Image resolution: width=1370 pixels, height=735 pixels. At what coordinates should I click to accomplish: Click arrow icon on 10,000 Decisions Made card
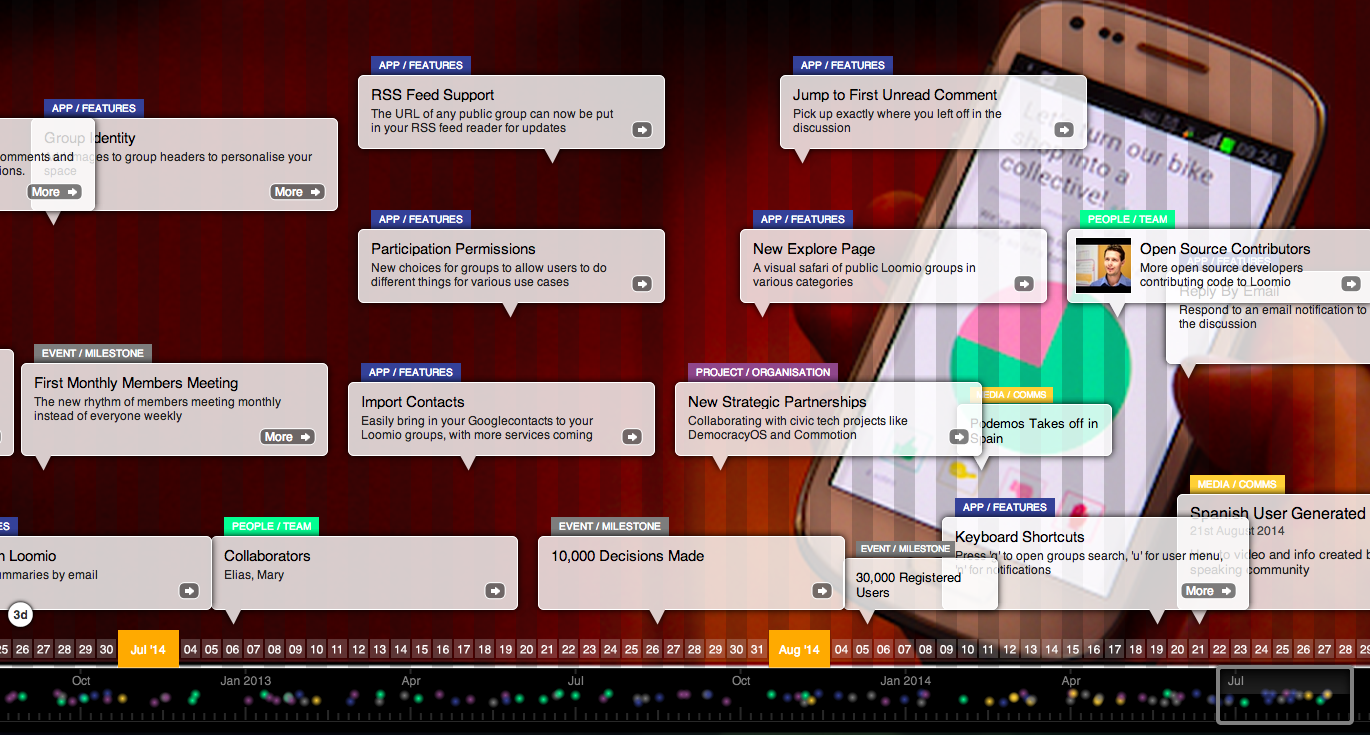point(822,590)
